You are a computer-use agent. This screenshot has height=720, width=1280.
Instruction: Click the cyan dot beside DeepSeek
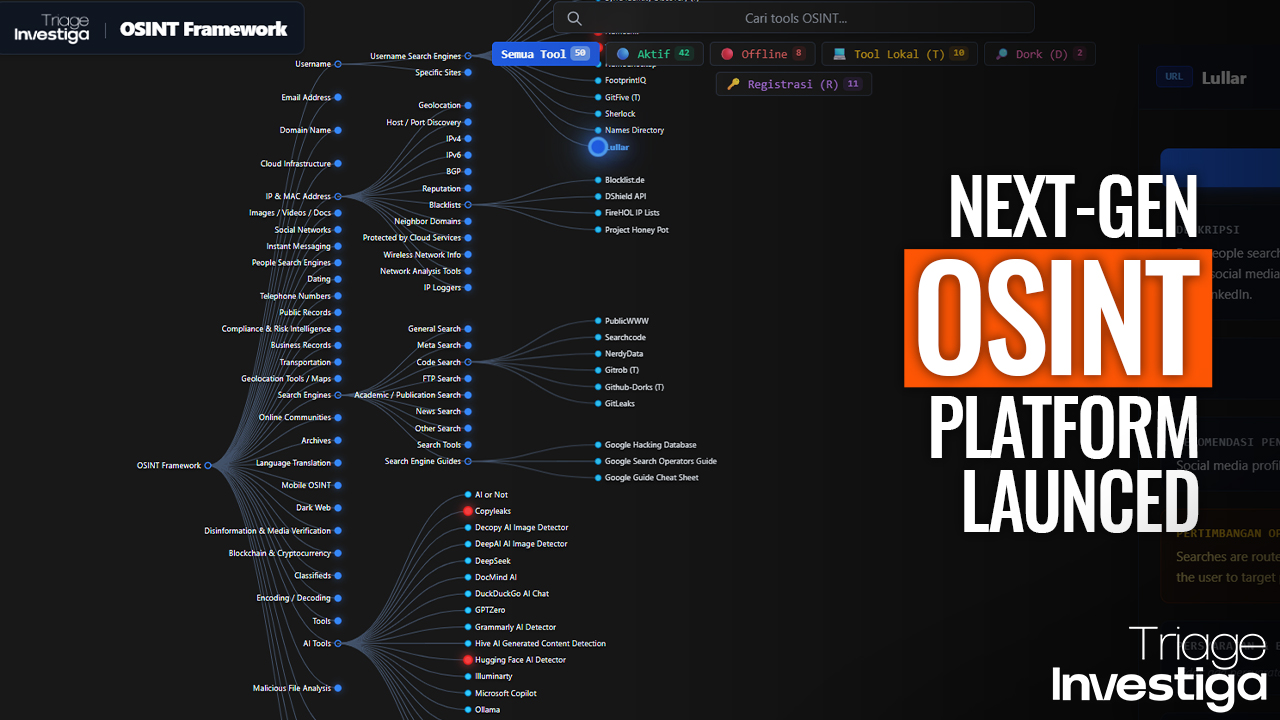467,561
